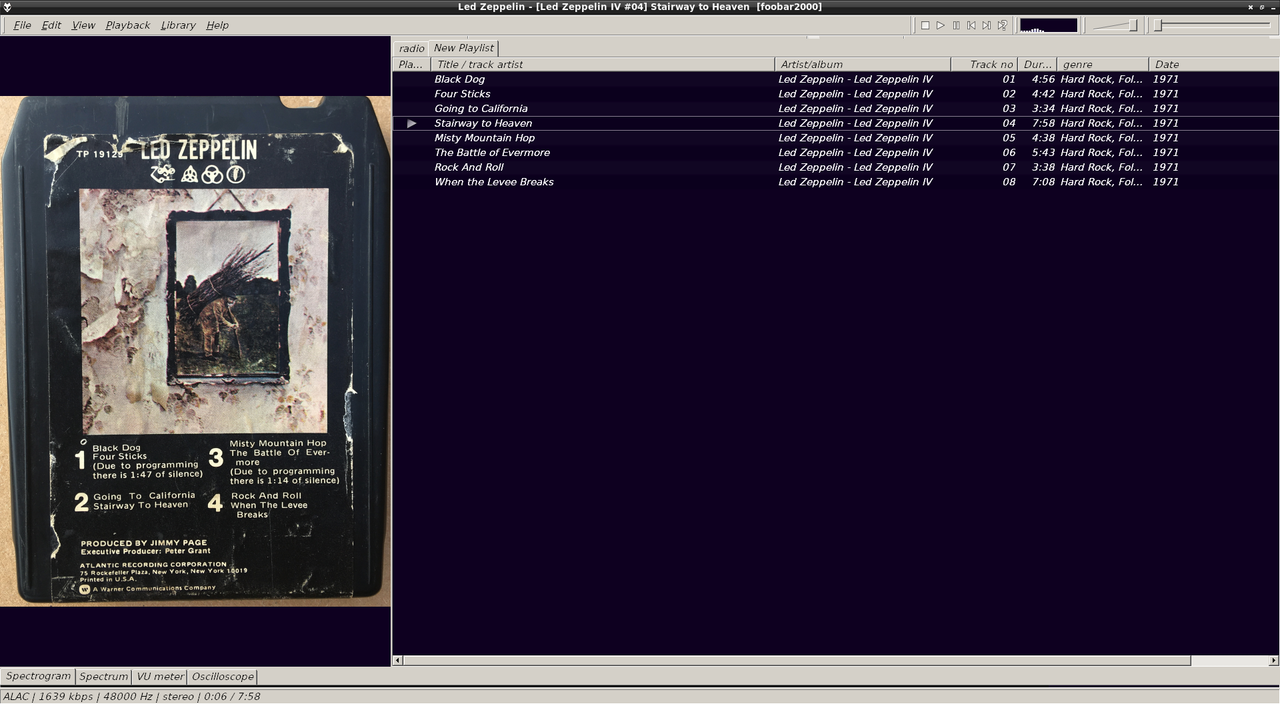Click duration 7:58 in the playlist
Screen dimensions: 1280x704
(x=1043, y=123)
